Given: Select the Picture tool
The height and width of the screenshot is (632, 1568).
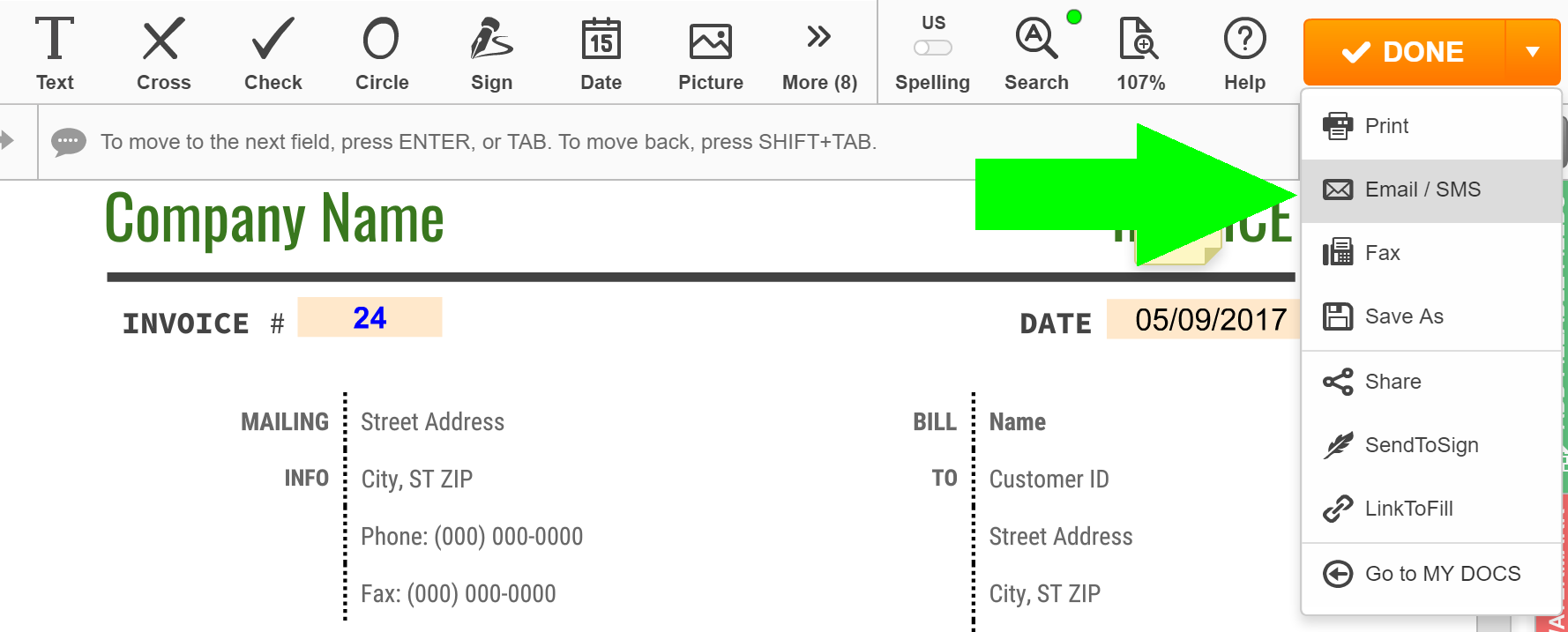Looking at the screenshot, I should click(710, 54).
